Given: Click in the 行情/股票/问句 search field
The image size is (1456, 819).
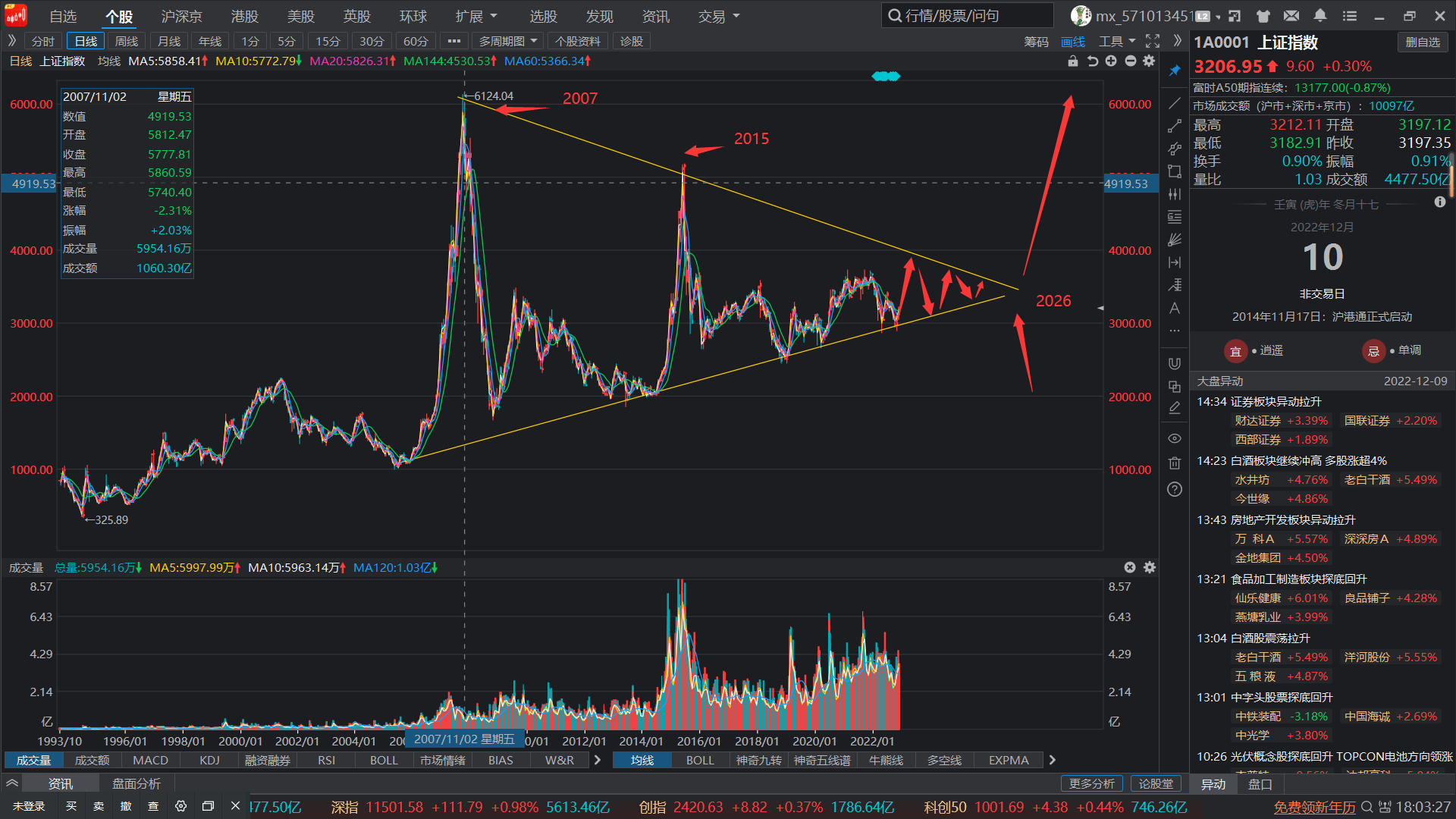Looking at the screenshot, I should tap(968, 15).
